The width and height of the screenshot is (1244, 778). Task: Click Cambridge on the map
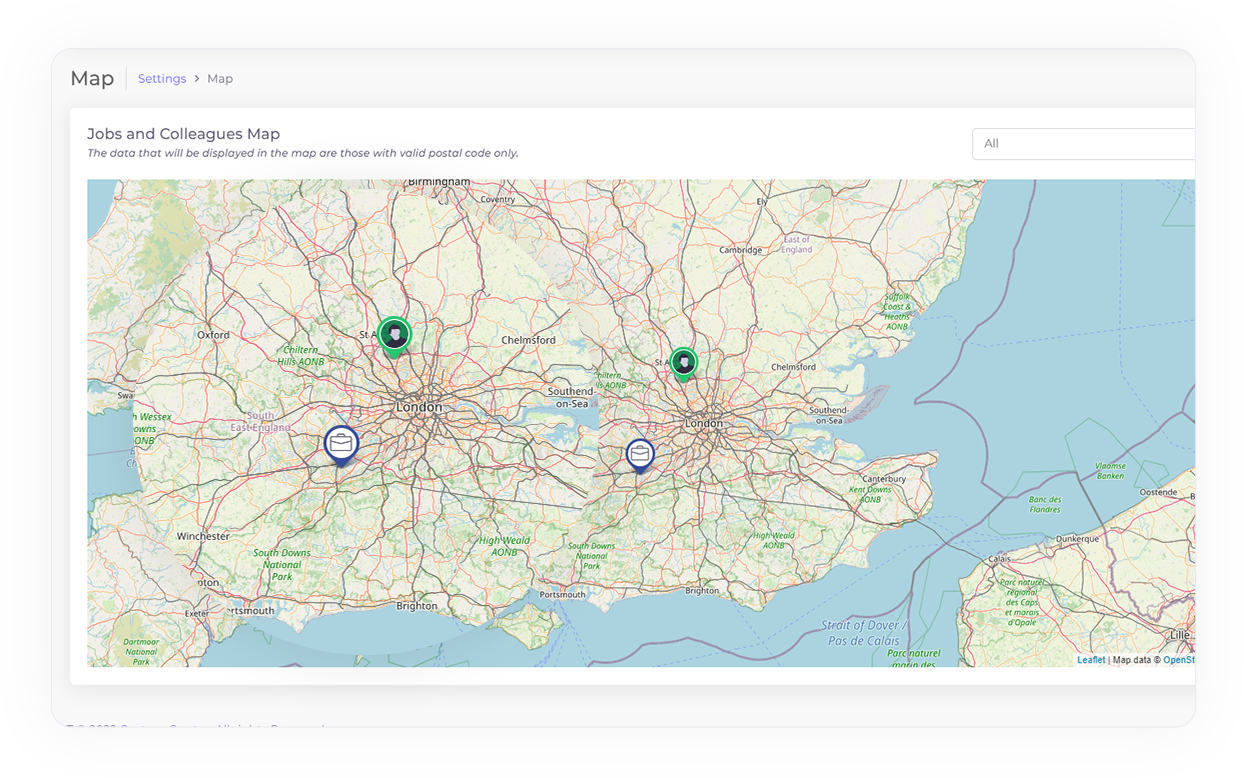[x=741, y=250]
